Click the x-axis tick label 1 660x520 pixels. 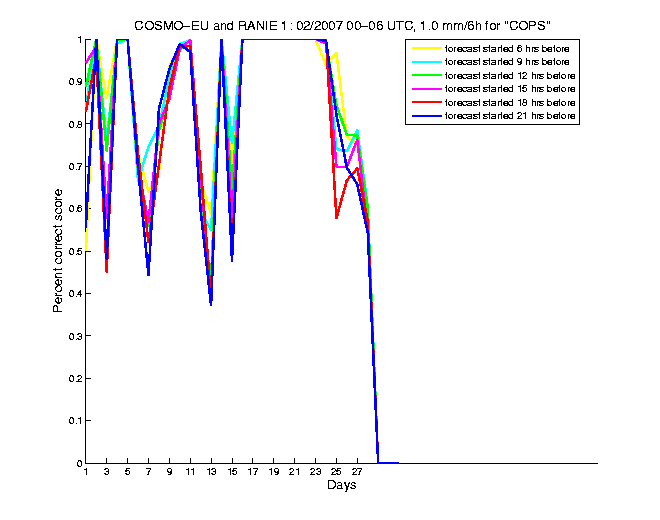[x=86, y=473]
